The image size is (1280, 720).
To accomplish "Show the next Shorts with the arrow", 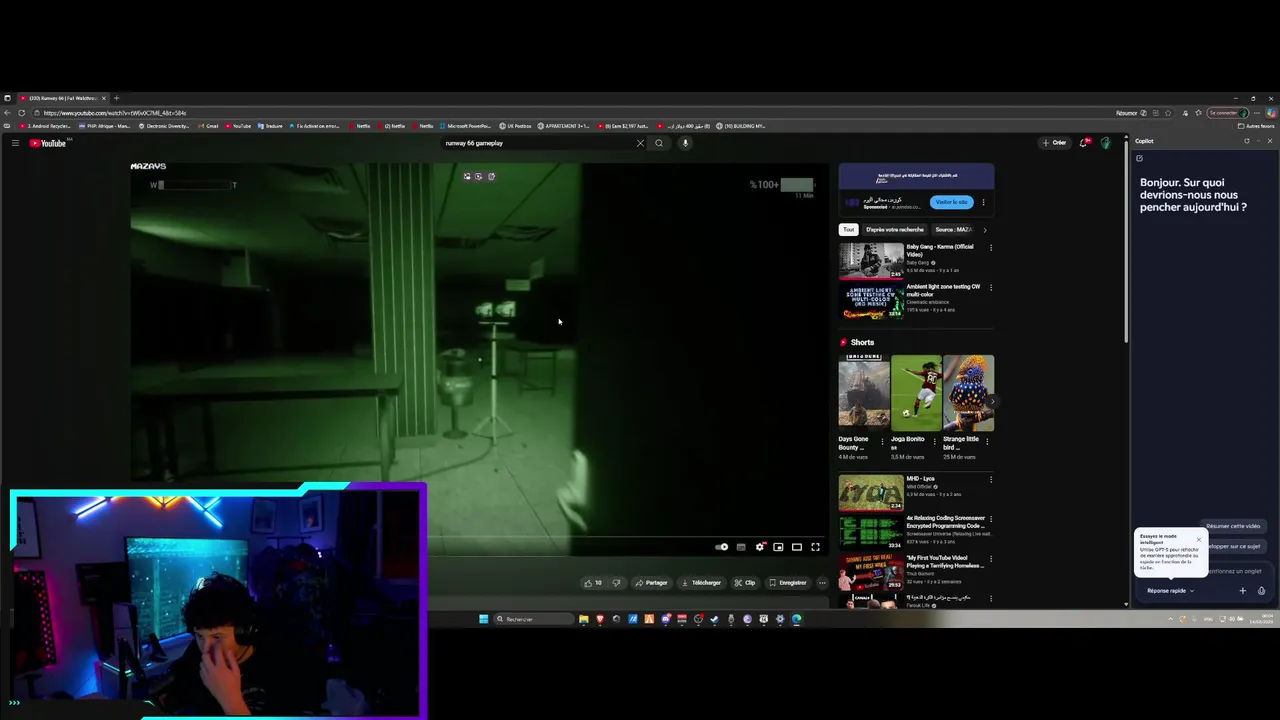I will (992, 401).
